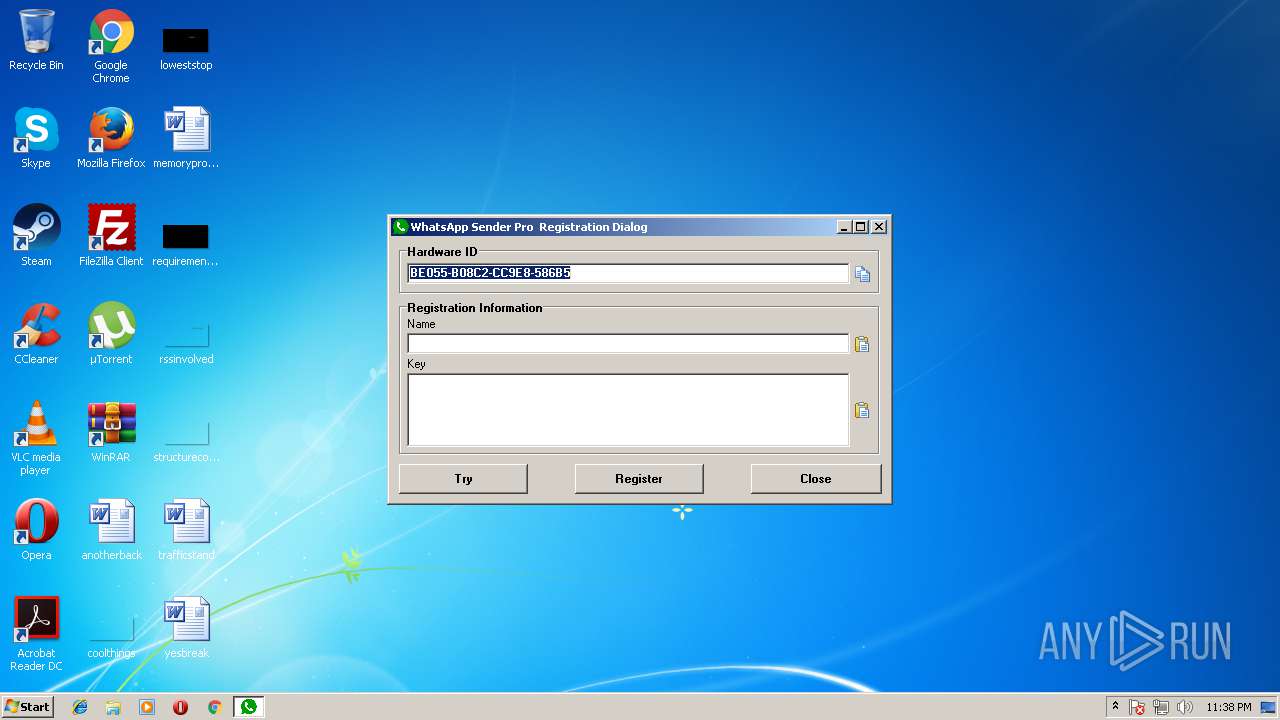Image resolution: width=1280 pixels, height=720 pixels.
Task: Select Google Chrome desktop shortcut
Action: [x=111, y=47]
